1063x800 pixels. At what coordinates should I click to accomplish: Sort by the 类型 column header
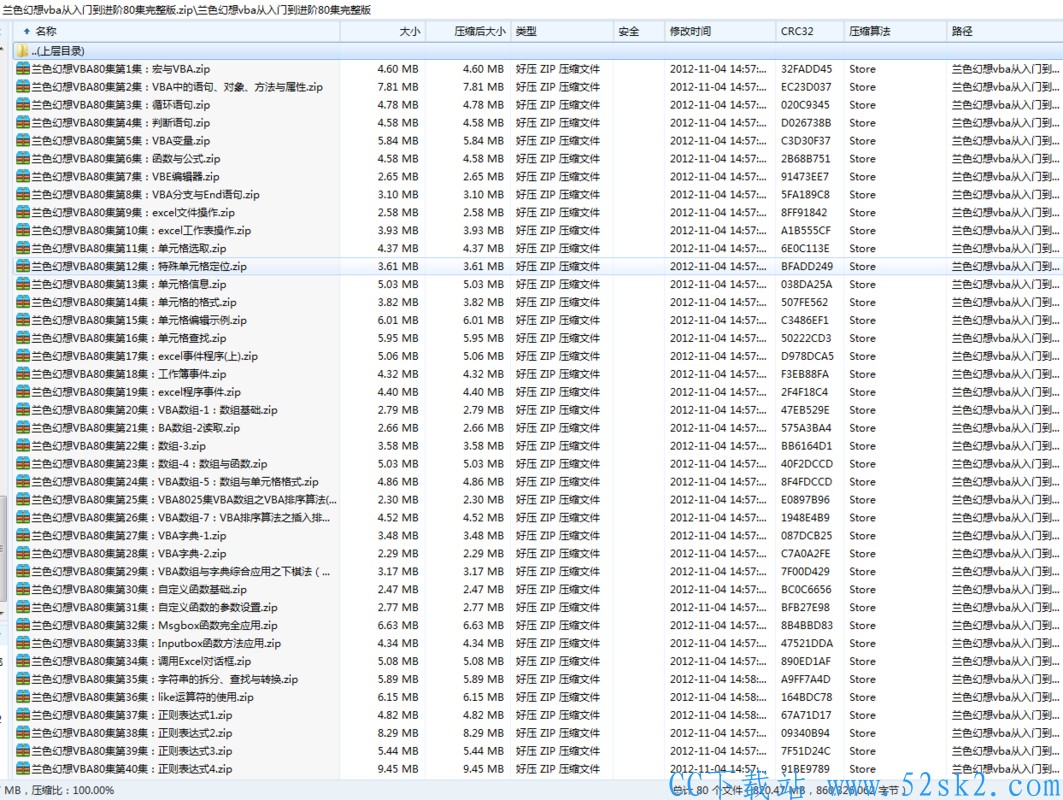point(562,31)
